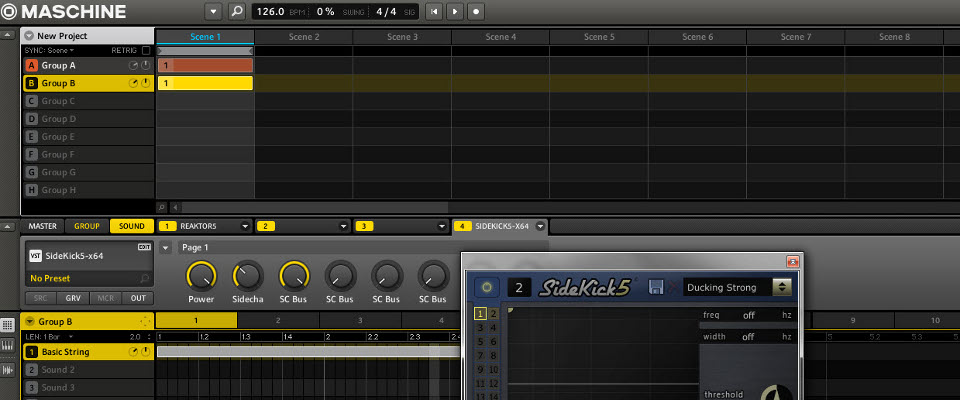Click the VST icon beside SideKick5-x64
960x400 pixels.
(x=36, y=255)
